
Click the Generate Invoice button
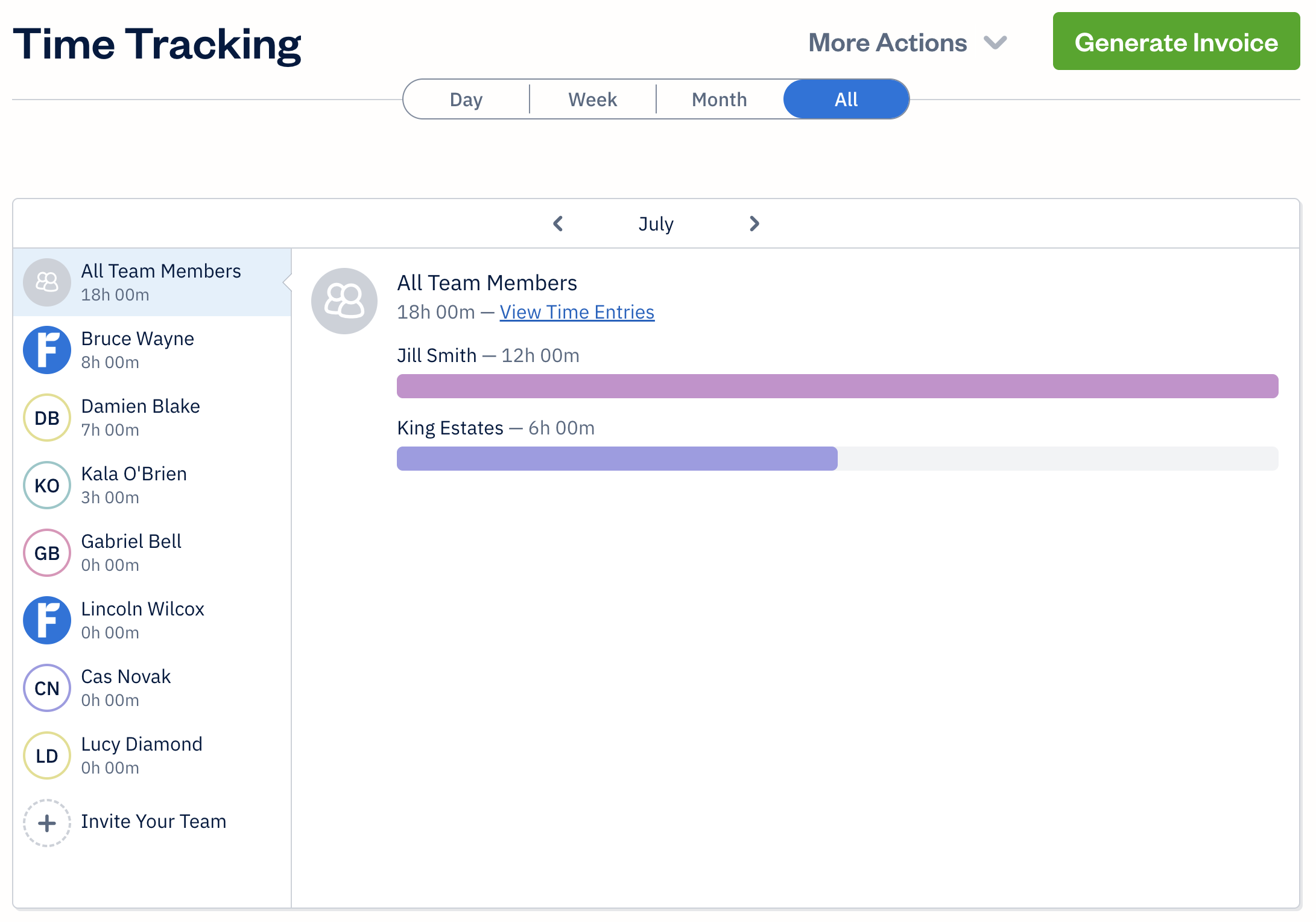pyautogui.click(x=1176, y=41)
